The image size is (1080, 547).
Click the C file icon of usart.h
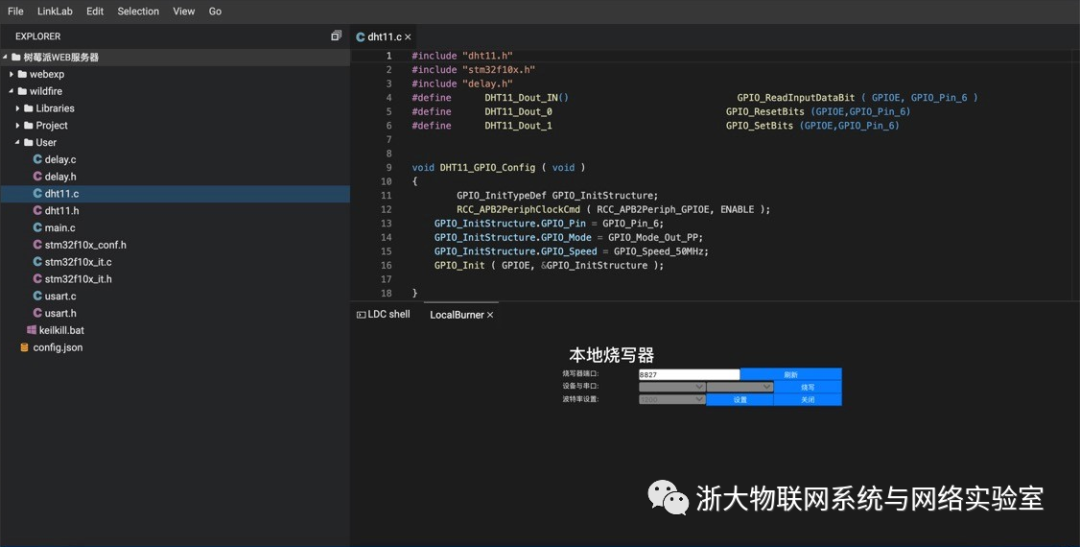[37, 313]
